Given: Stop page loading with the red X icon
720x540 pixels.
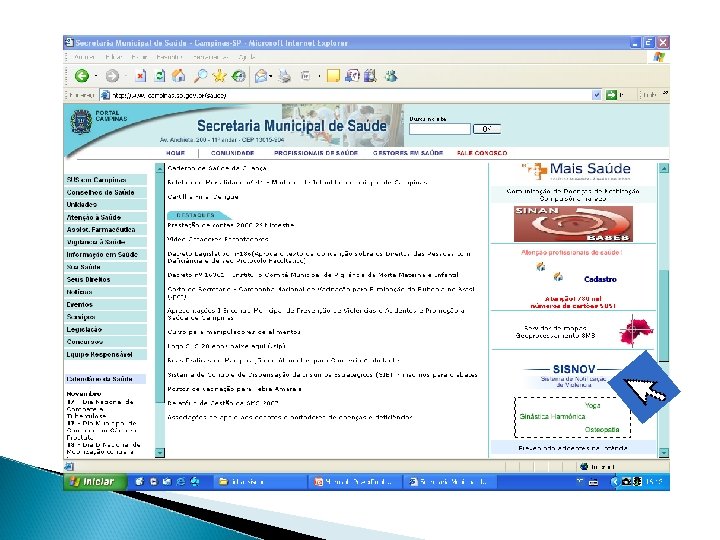Looking at the screenshot, I should click(141, 76).
